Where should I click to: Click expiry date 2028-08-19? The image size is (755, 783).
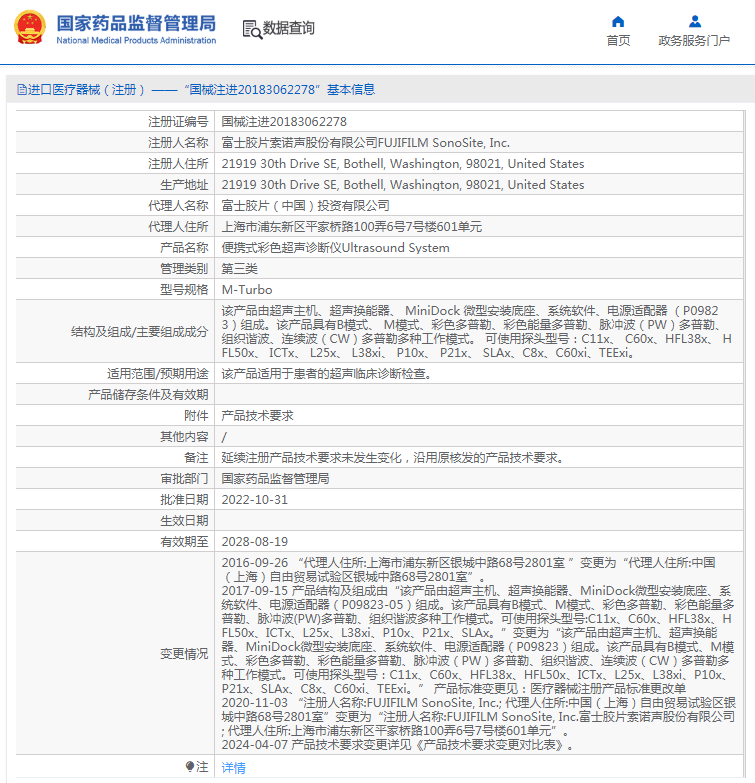tap(255, 541)
